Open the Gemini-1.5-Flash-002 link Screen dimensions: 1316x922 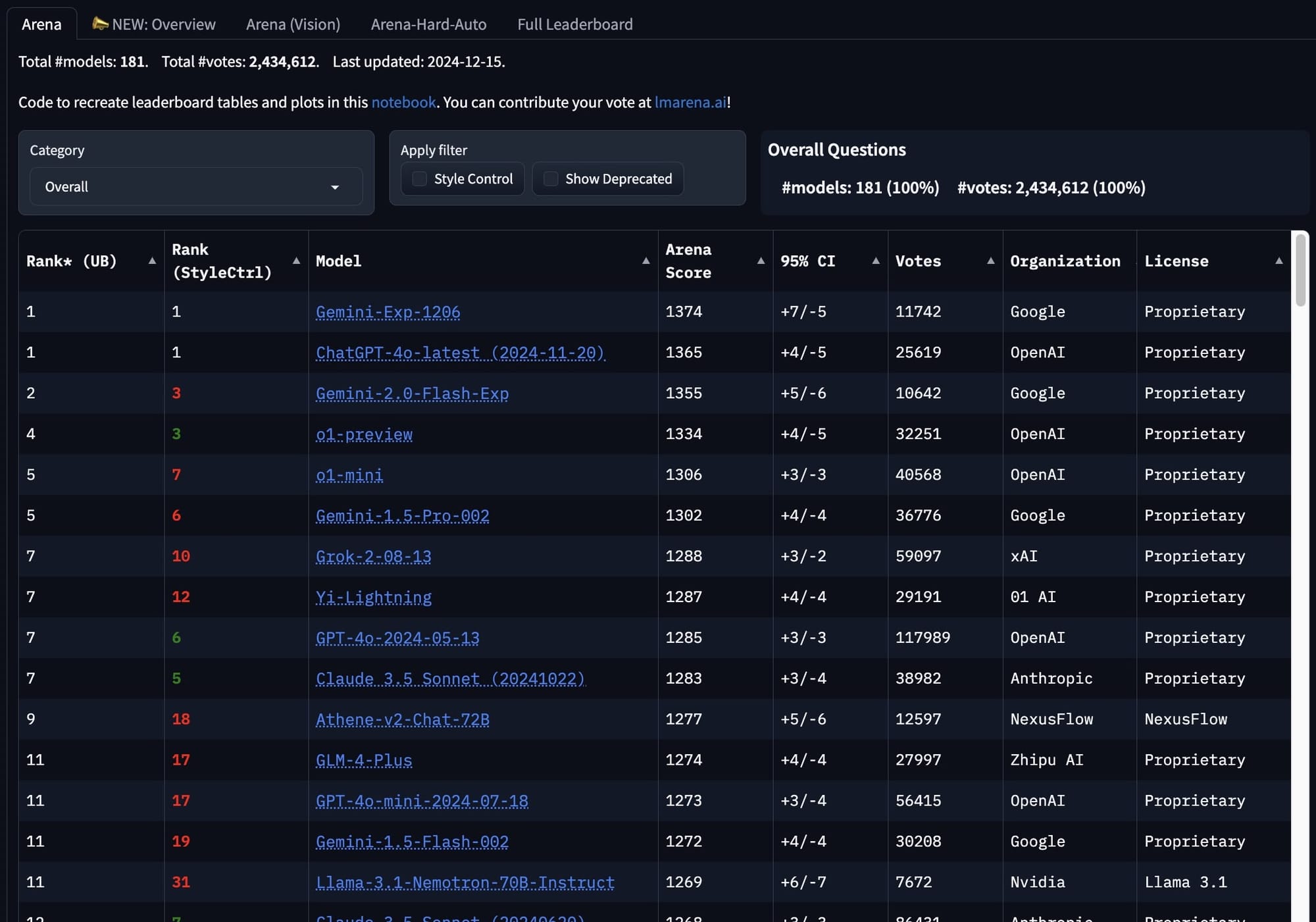tap(412, 842)
